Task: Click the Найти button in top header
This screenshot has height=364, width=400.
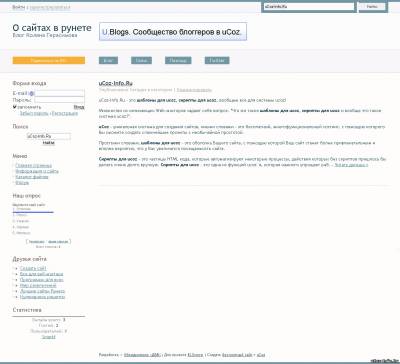Action: (x=372, y=7)
